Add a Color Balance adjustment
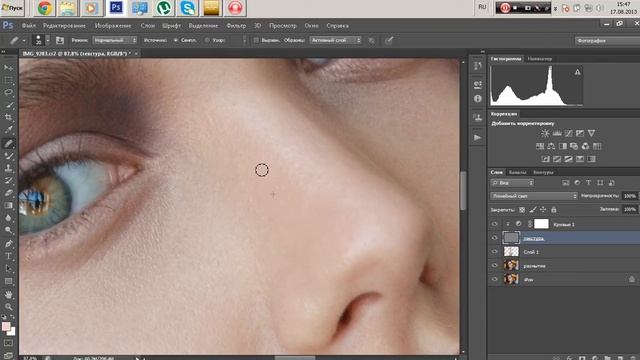640x360 pixels. (x=551, y=146)
